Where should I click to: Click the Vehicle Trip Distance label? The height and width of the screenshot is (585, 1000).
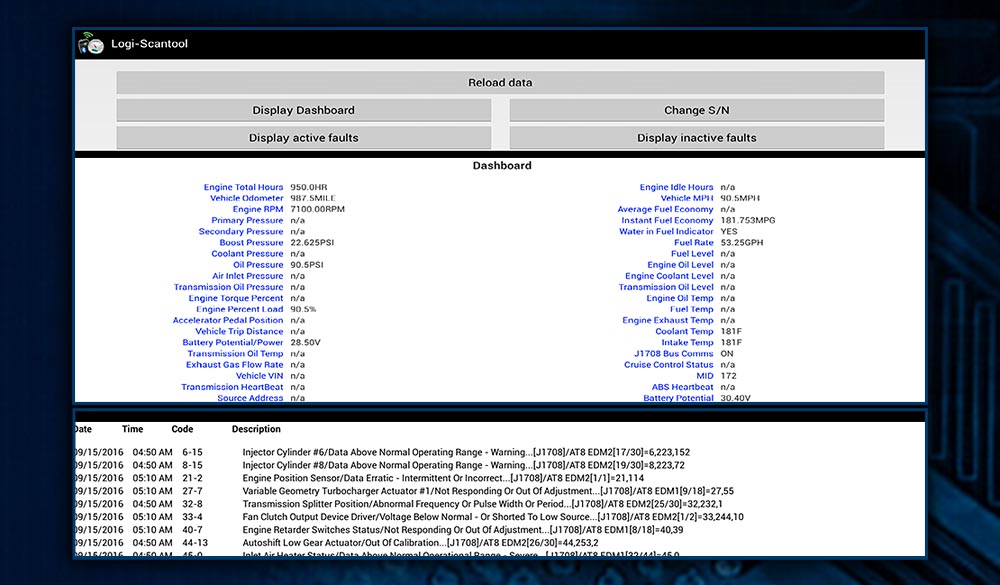point(239,331)
